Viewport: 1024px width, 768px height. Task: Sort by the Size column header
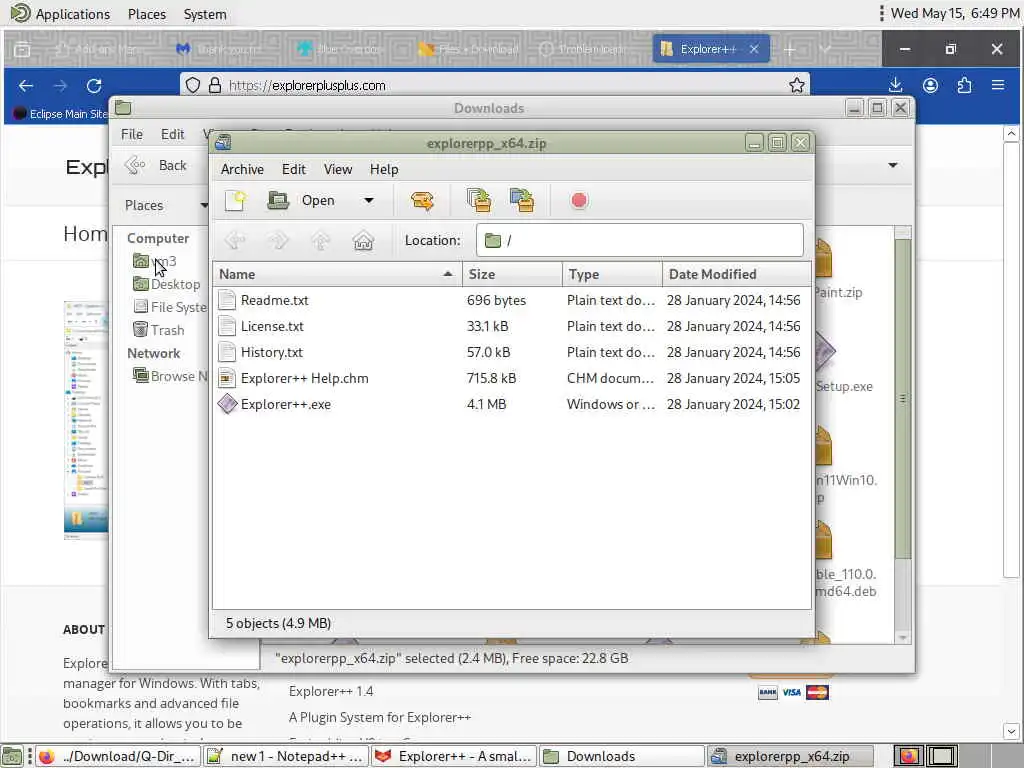pyautogui.click(x=512, y=274)
